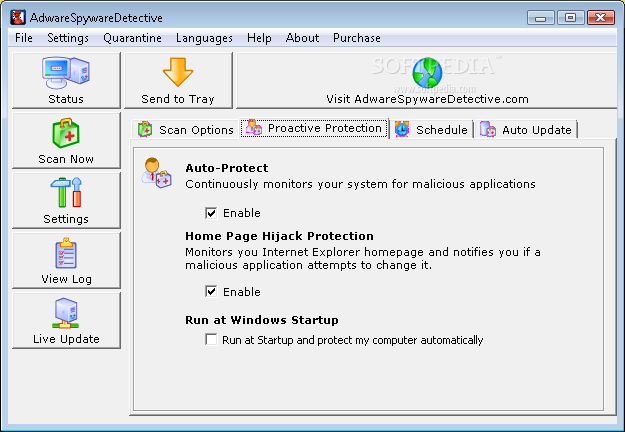Viewport: 625px width, 432px height.
Task: Switch to the Schedule tab
Action: (431, 130)
